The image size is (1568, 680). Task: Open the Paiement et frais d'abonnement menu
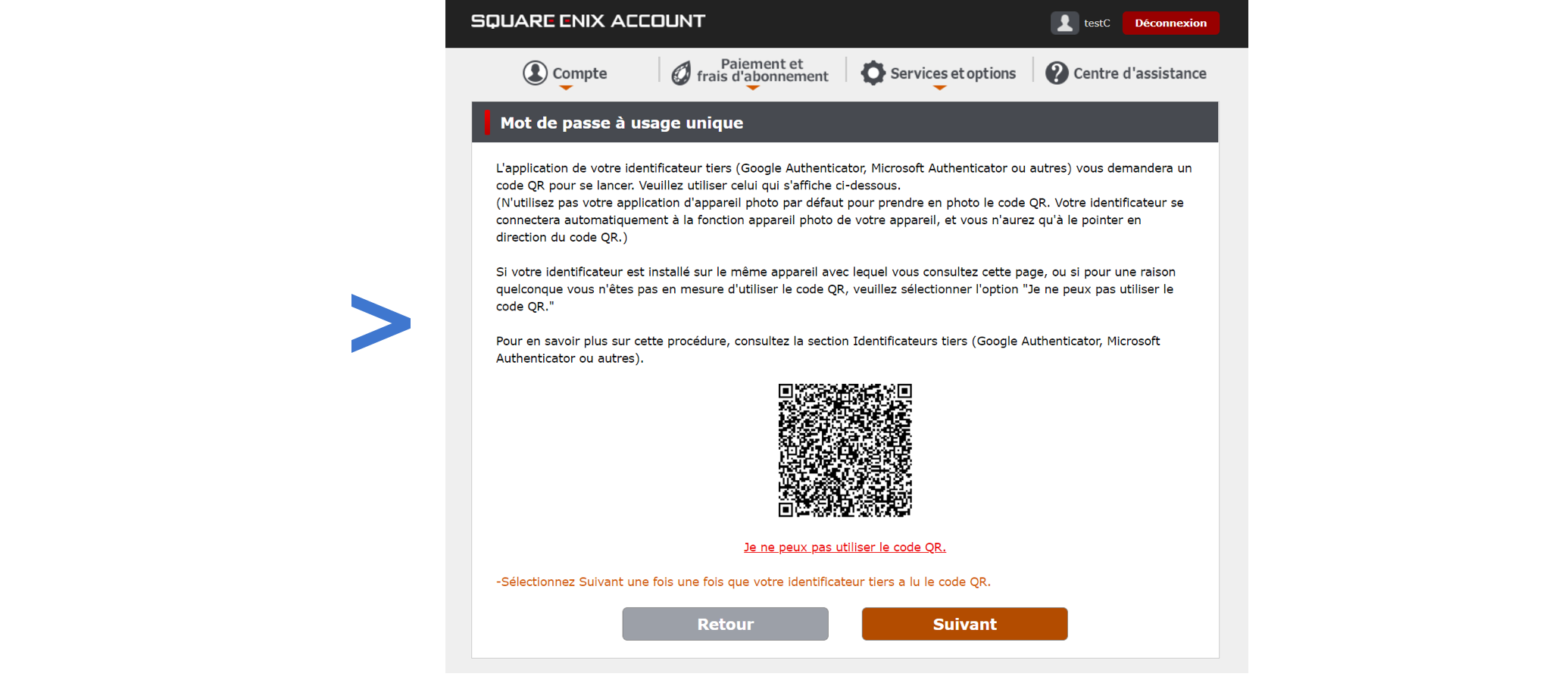(x=762, y=70)
